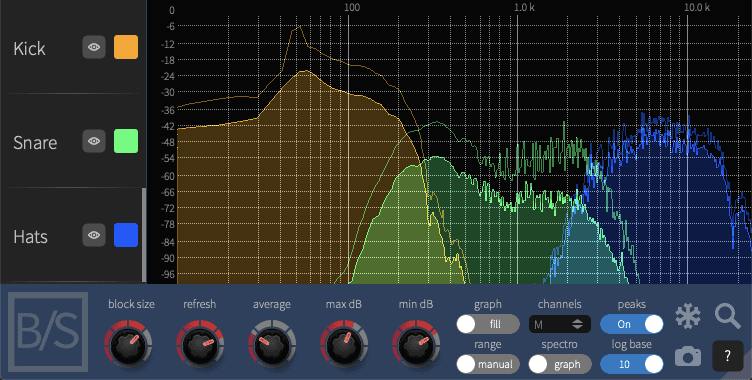Click the refresh knob

pyautogui.click(x=200, y=344)
